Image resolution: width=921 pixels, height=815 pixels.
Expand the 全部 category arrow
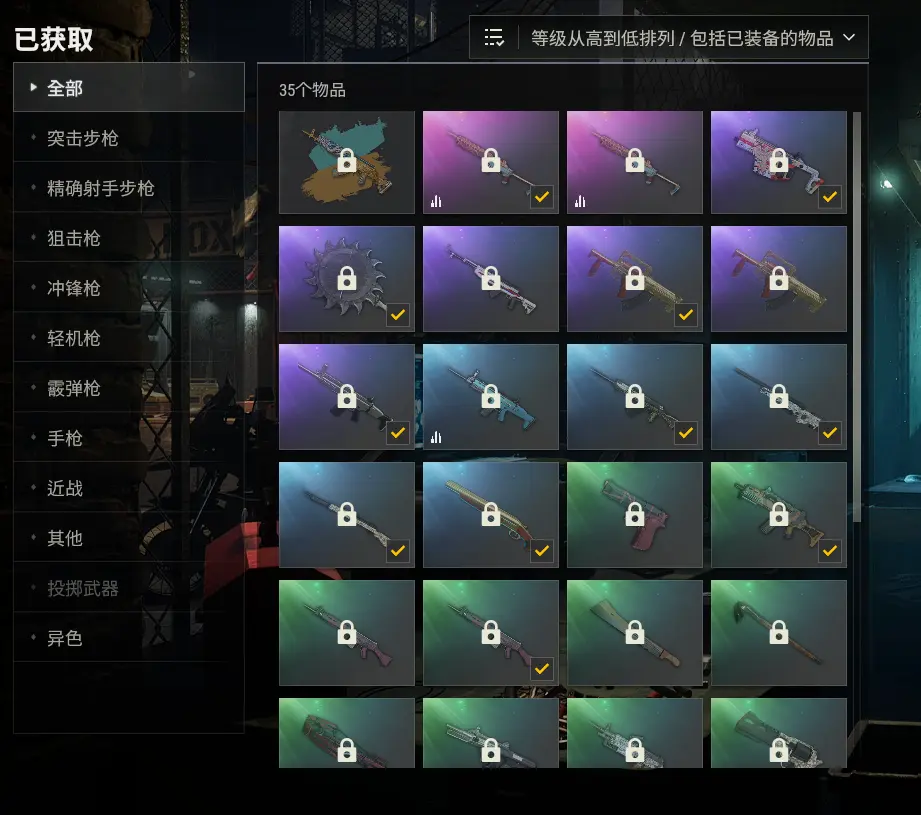(x=33, y=87)
